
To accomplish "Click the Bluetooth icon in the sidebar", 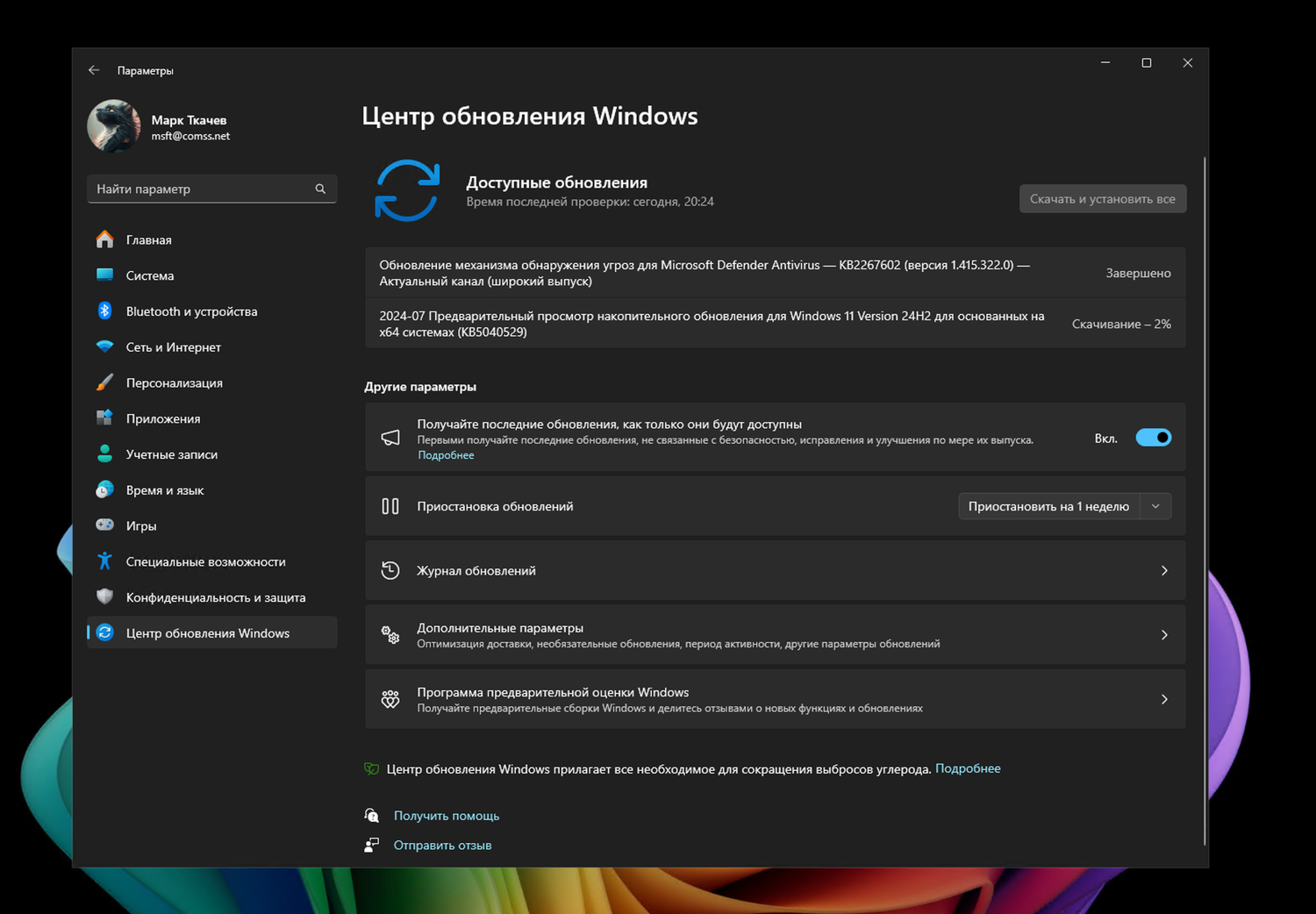I will coord(104,311).
